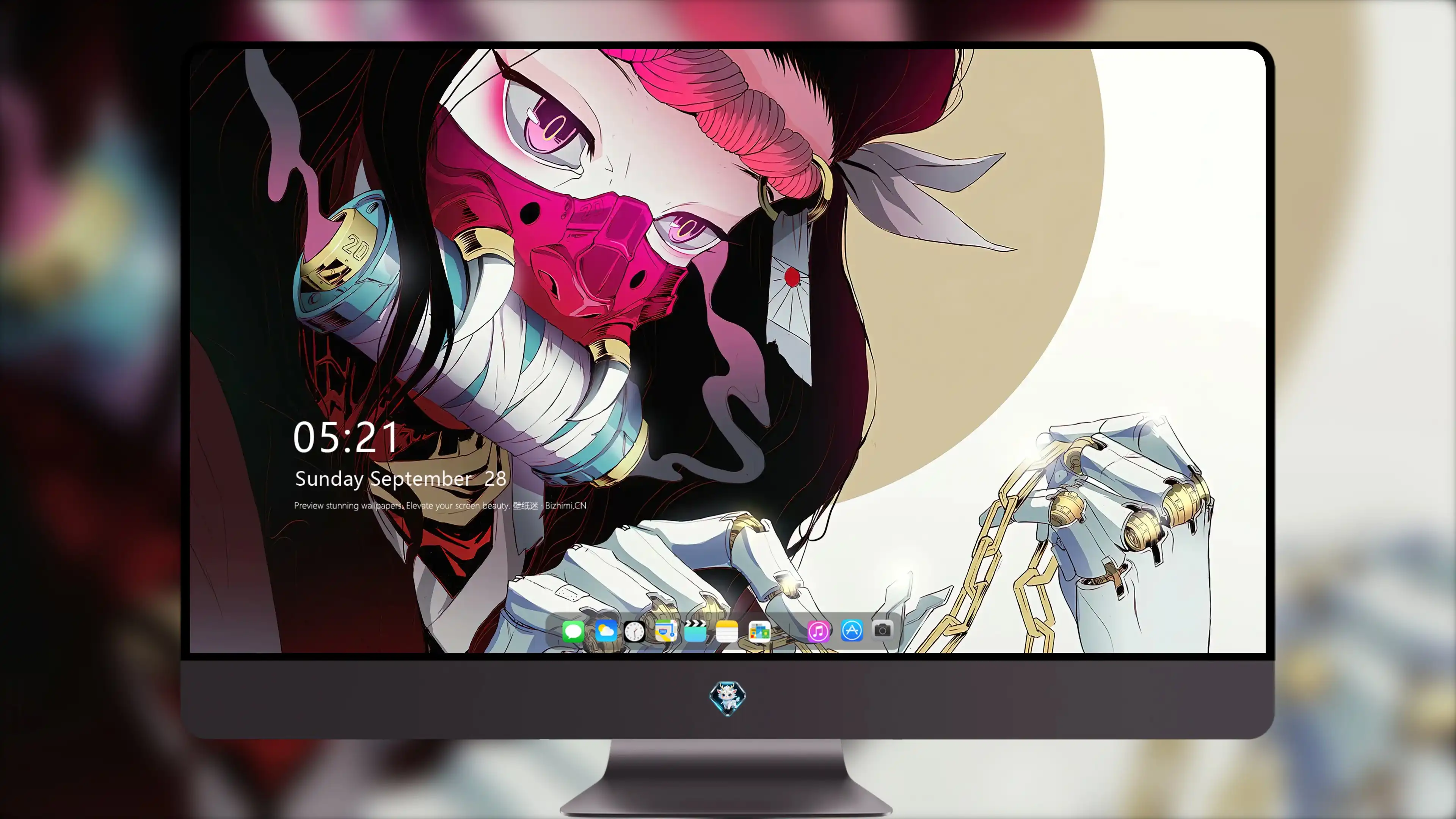Open the Notes app in the dock
The image size is (1456, 819).
(726, 631)
